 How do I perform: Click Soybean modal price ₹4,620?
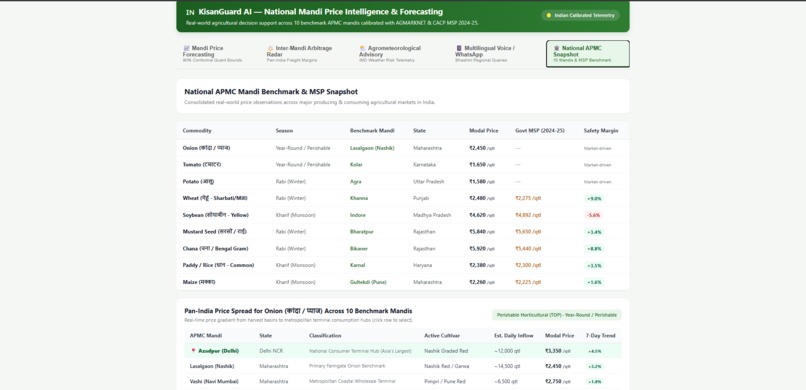pos(482,215)
